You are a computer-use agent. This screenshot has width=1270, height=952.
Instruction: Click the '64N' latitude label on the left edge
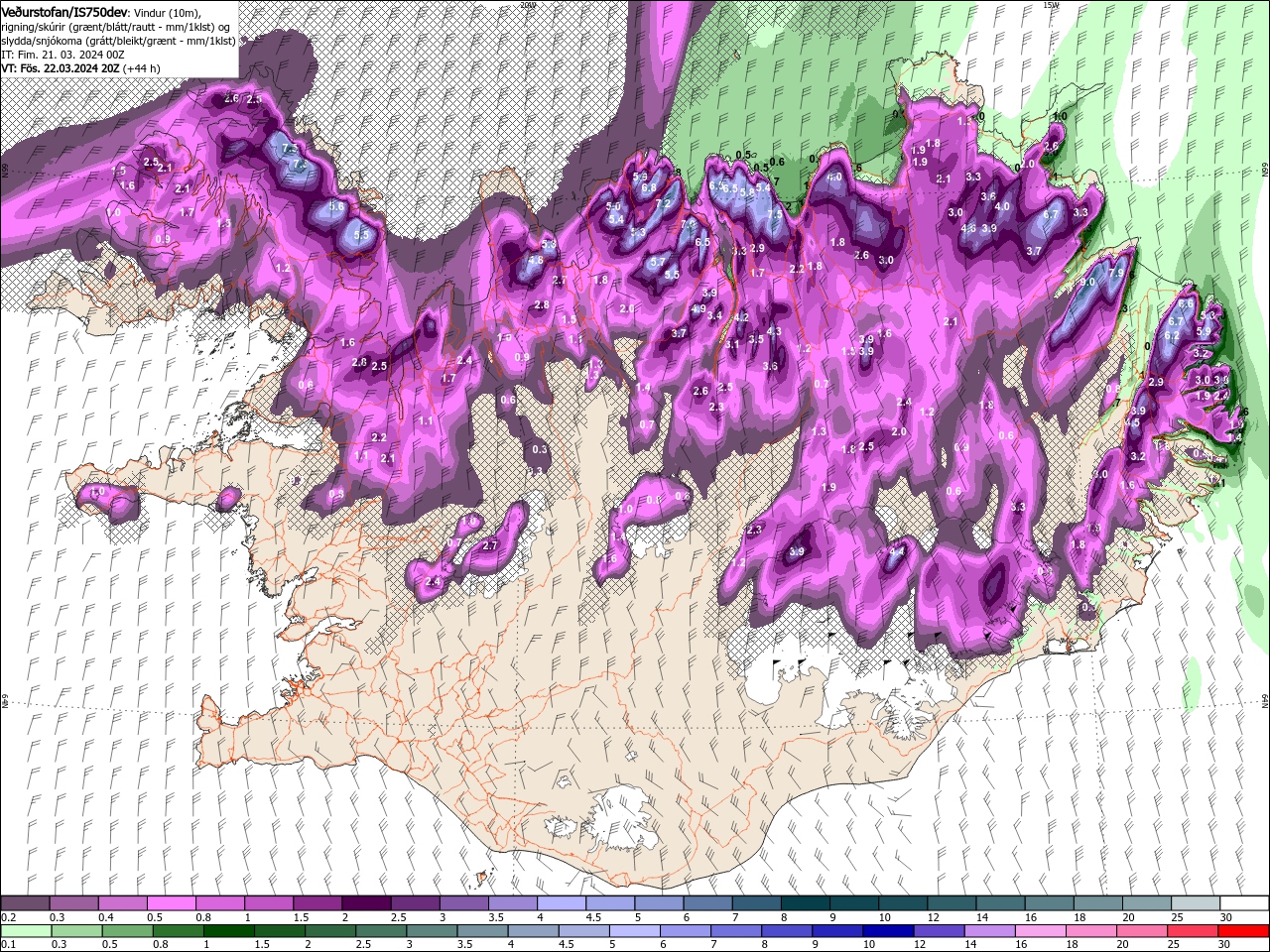tap(5, 702)
